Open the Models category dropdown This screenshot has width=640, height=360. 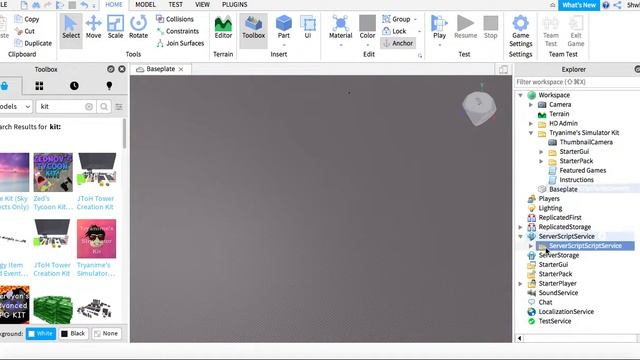coord(16,107)
